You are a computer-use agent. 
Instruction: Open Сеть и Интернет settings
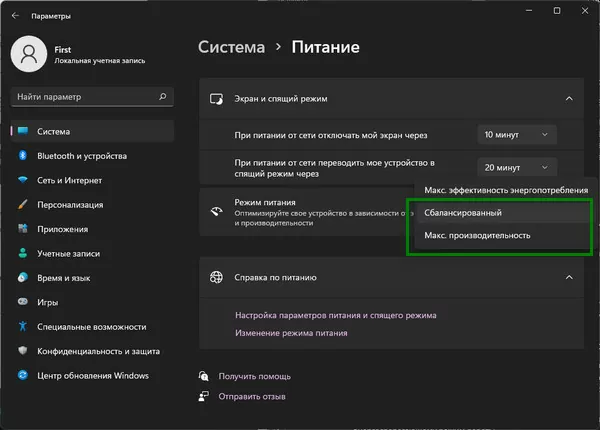(x=70, y=180)
